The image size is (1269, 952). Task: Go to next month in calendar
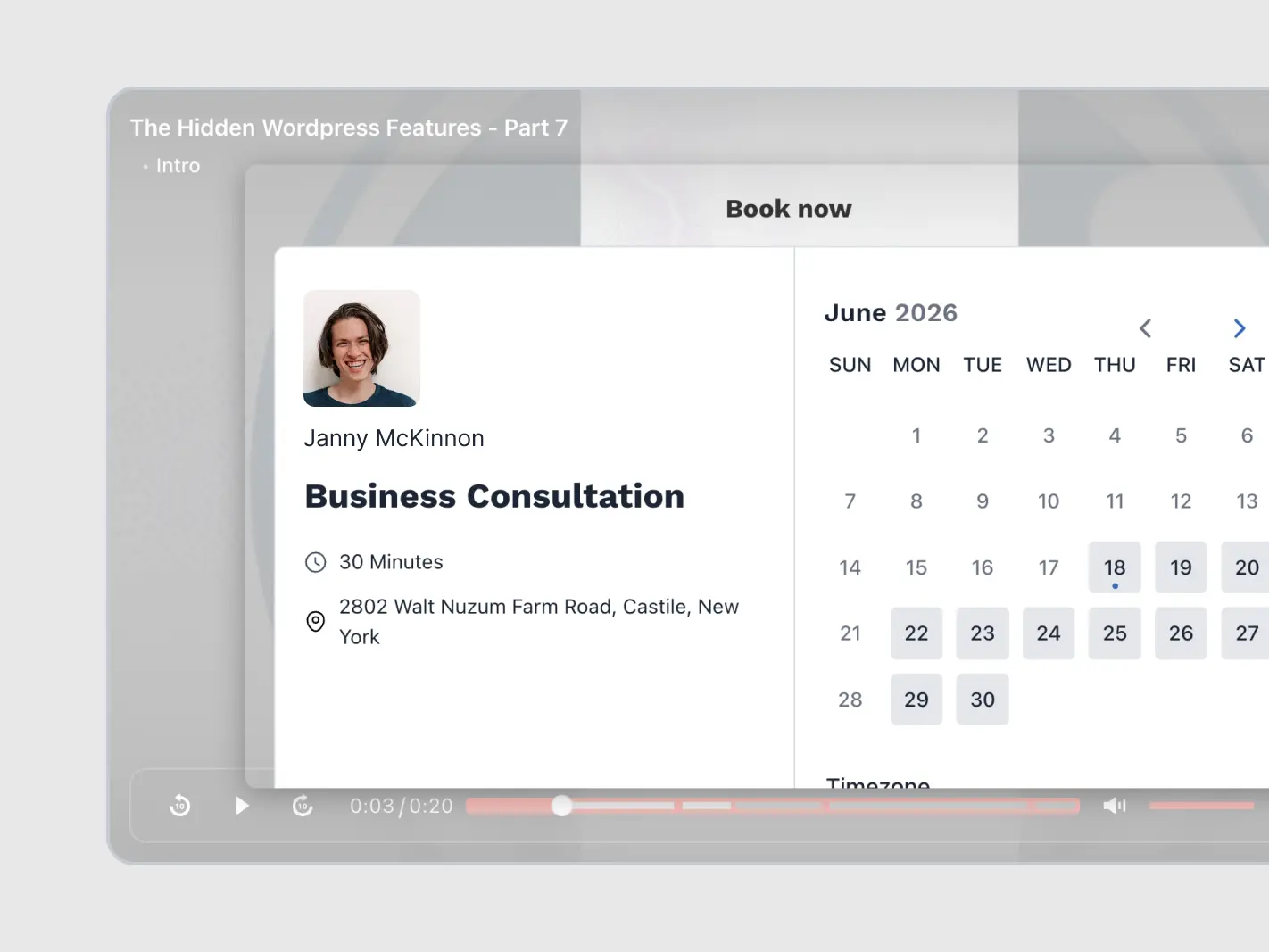tap(1240, 328)
